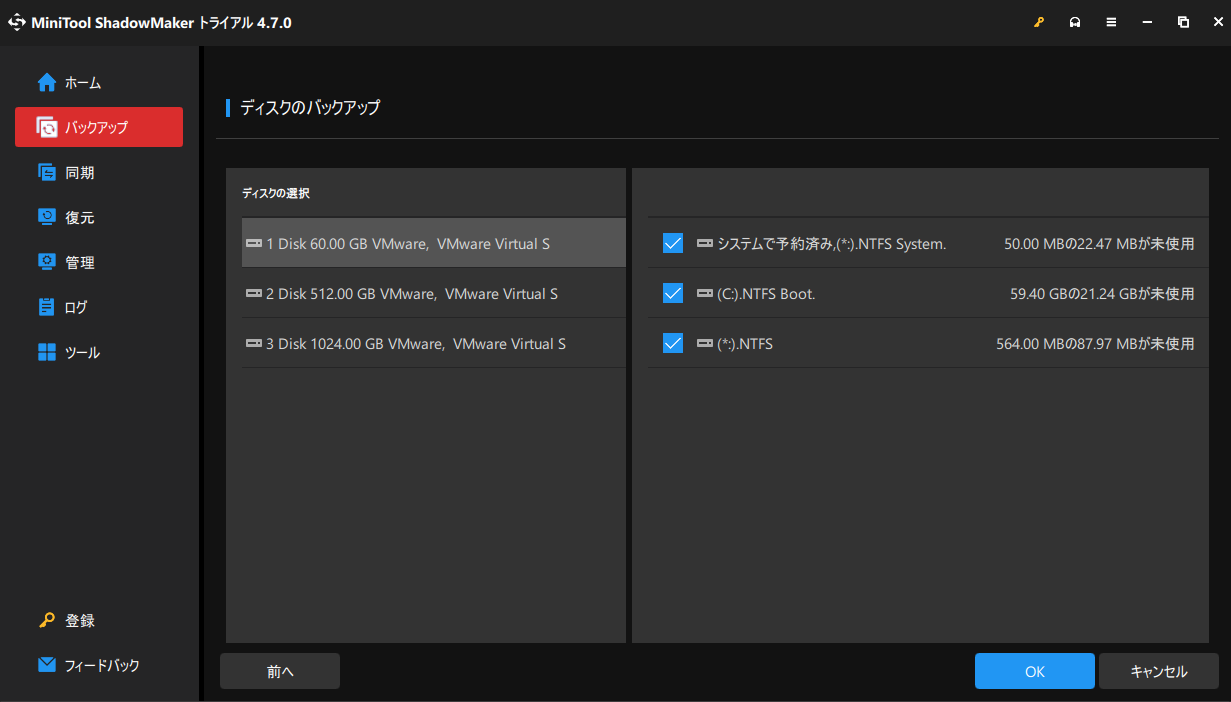Screen dimensions: 1231x702
Task: Click the disk icon beside 3 Disk 1024.00 GB
Action: [254, 344]
